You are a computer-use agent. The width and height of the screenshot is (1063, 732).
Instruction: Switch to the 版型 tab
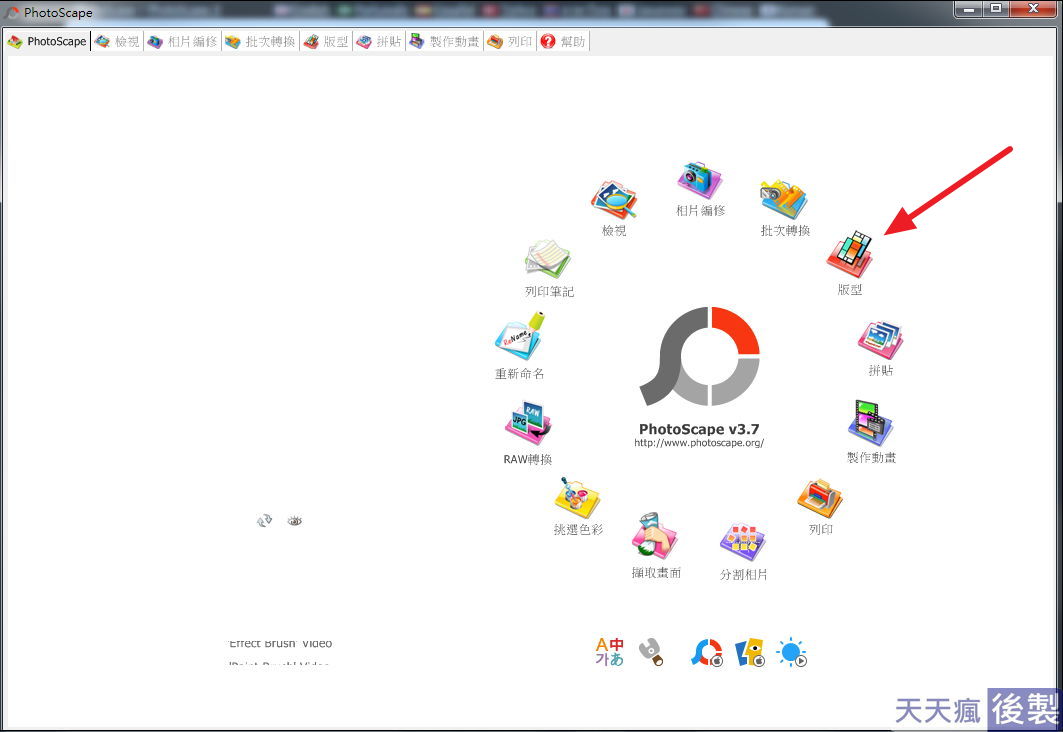326,41
